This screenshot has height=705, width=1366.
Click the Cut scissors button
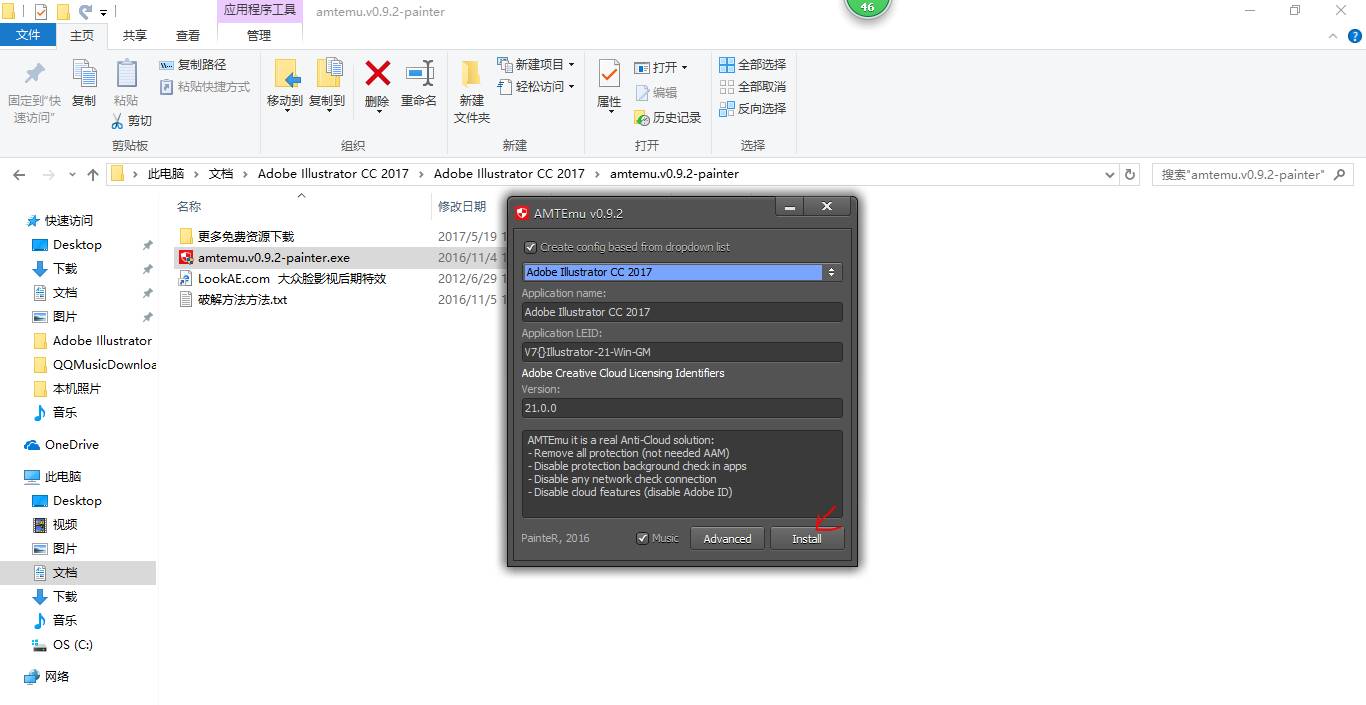coord(131,121)
